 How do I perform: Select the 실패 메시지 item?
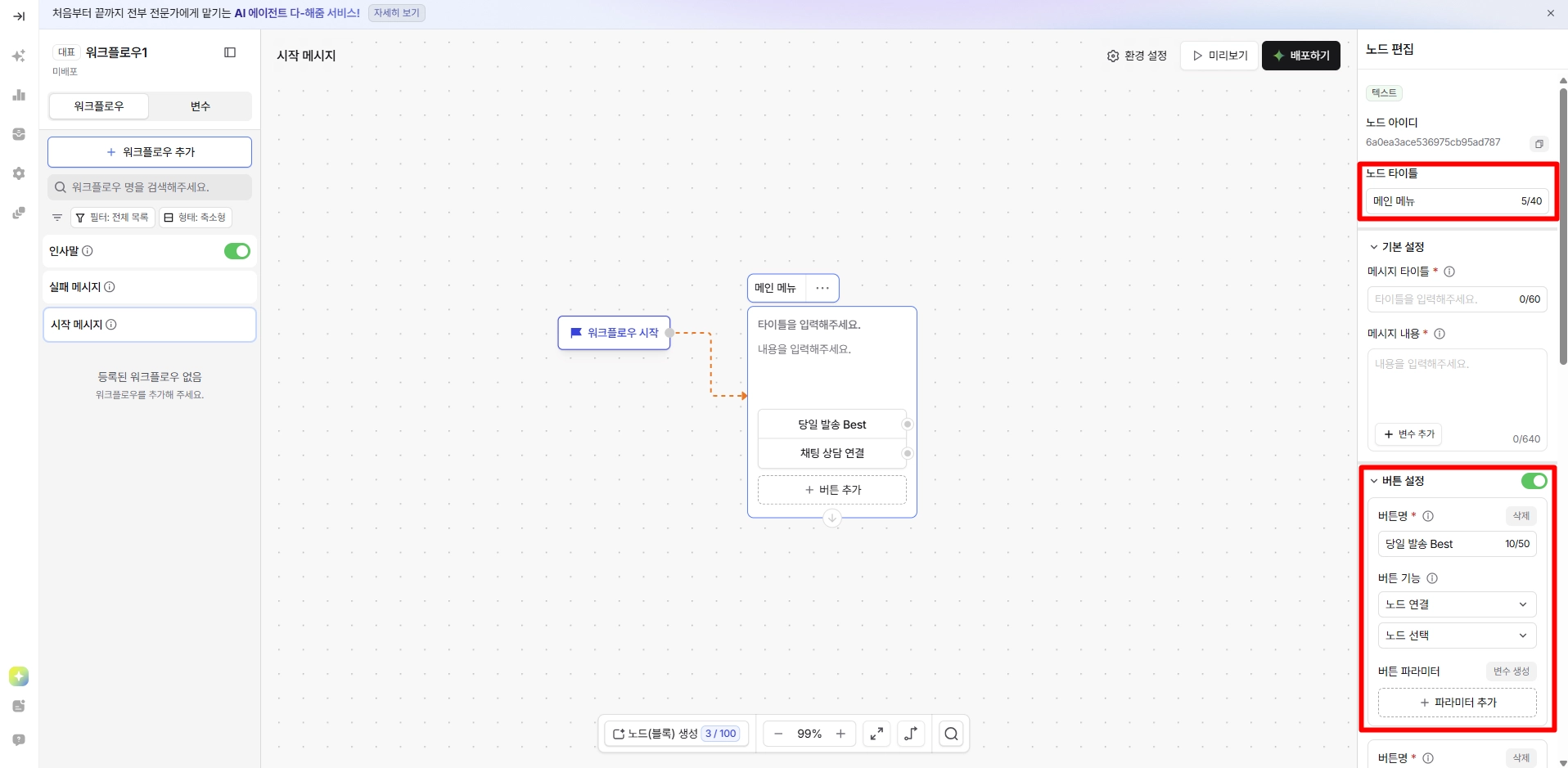(150, 287)
